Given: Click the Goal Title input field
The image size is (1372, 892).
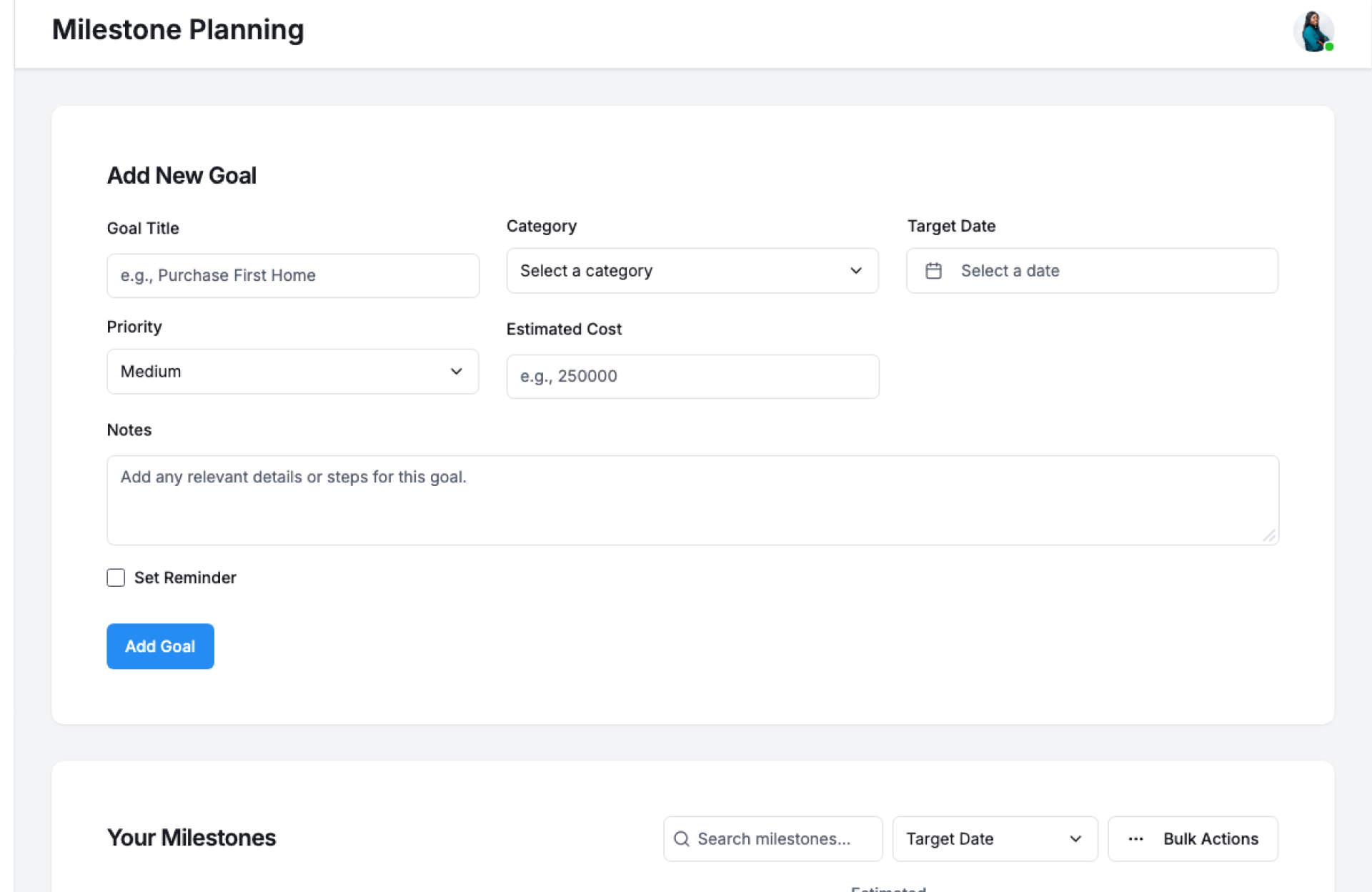Looking at the screenshot, I should [293, 276].
